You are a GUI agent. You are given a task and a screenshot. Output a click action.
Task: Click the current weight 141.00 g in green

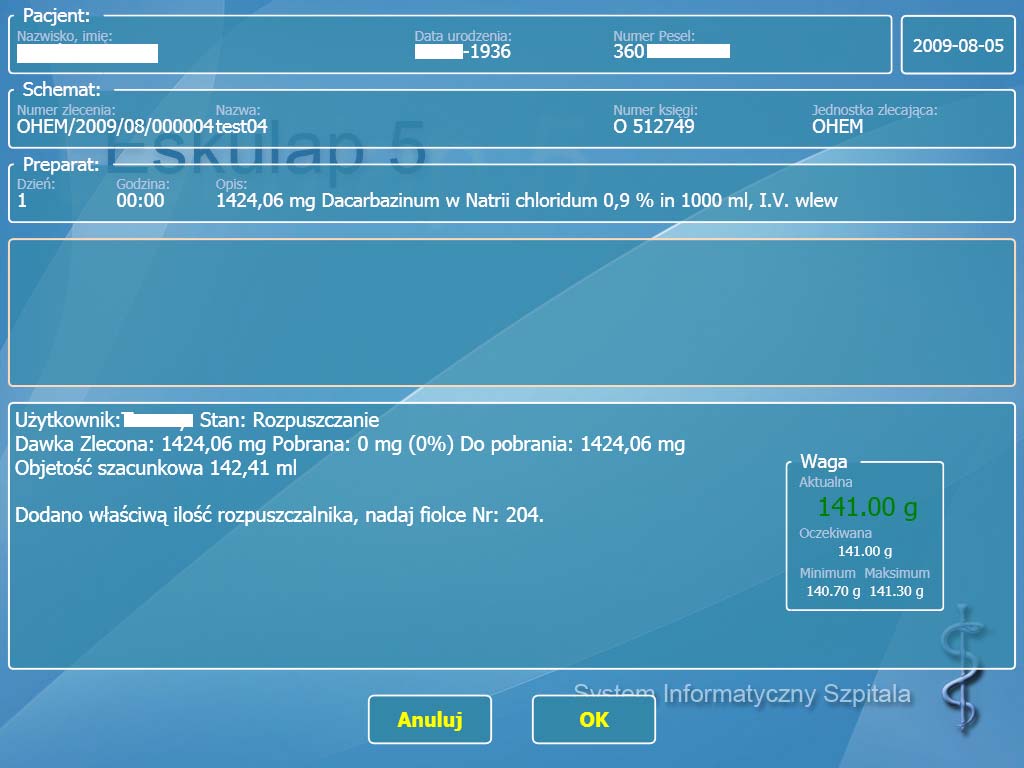(x=867, y=507)
